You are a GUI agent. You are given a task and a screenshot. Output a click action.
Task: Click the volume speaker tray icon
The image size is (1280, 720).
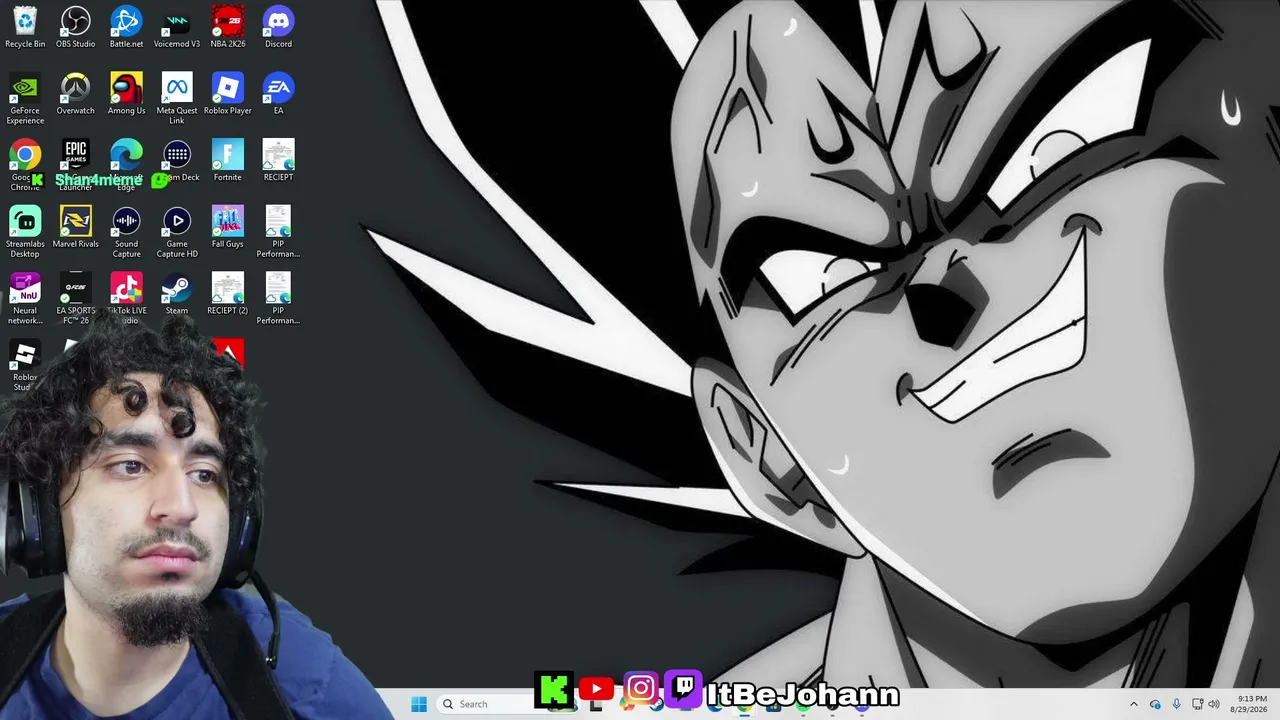click(x=1215, y=704)
